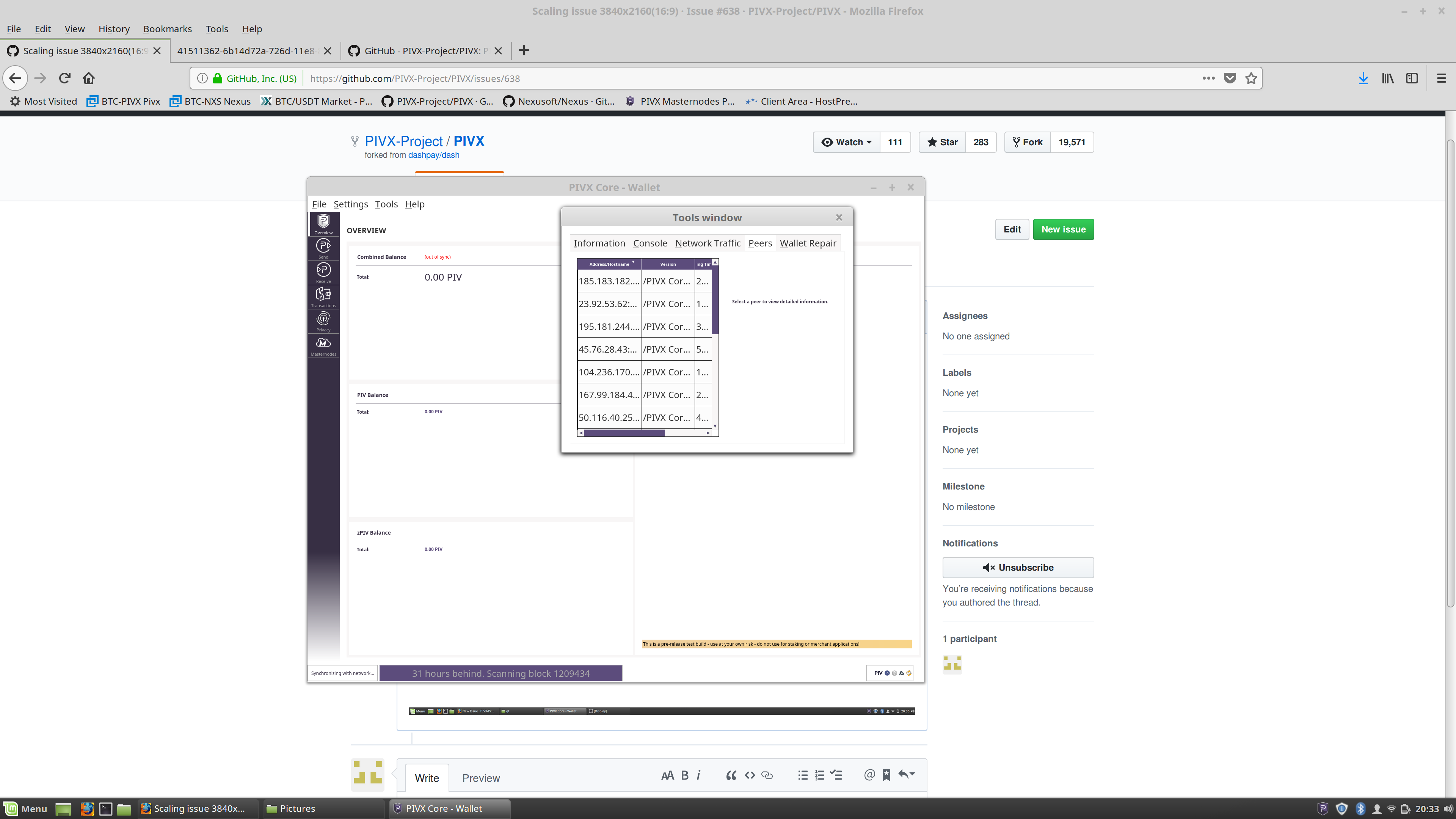Screen dimensions: 1456x819
Task: Open the Bookmarks menu in Firefox
Action: point(167,29)
